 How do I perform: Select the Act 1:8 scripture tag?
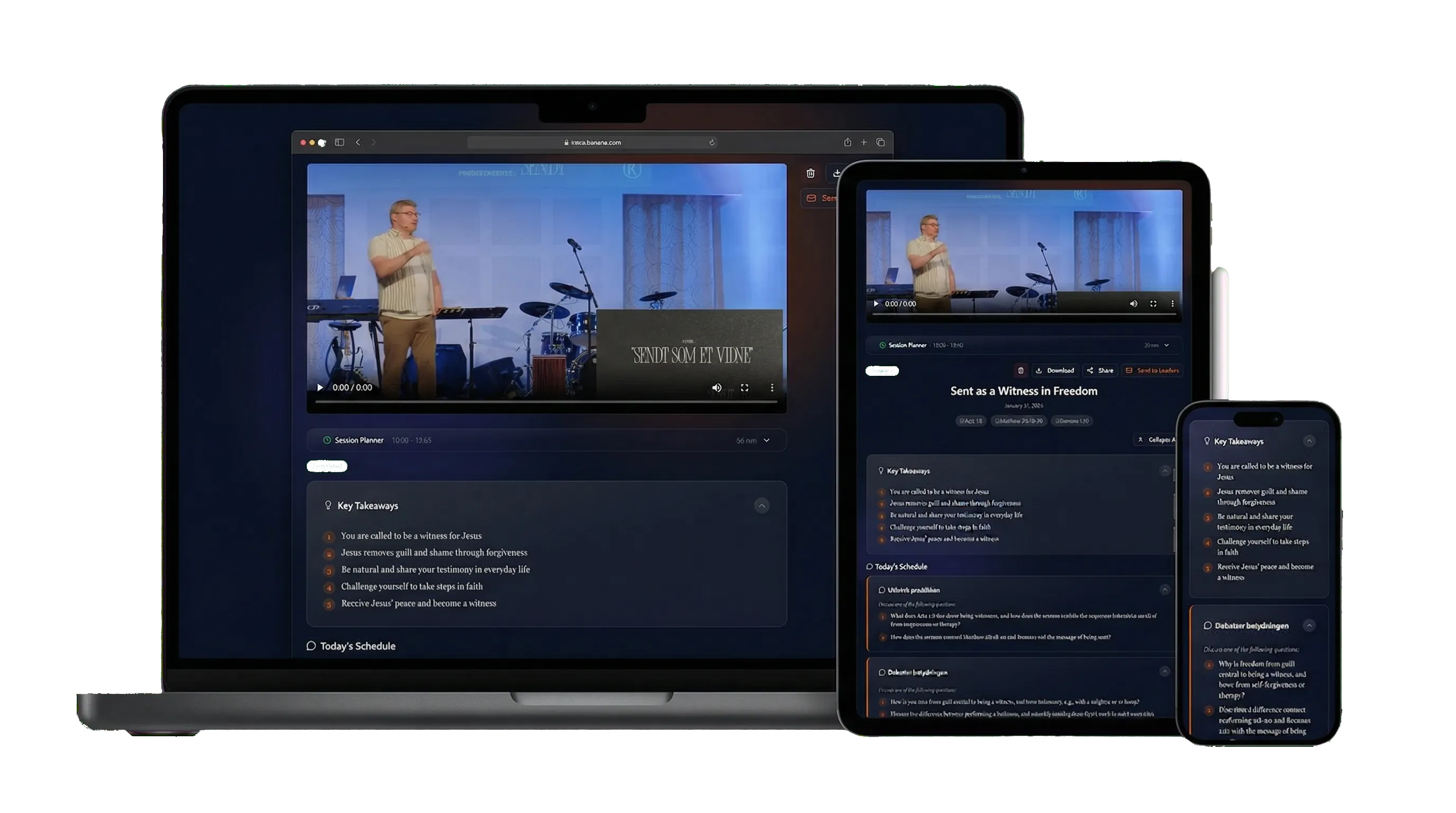[x=971, y=421]
